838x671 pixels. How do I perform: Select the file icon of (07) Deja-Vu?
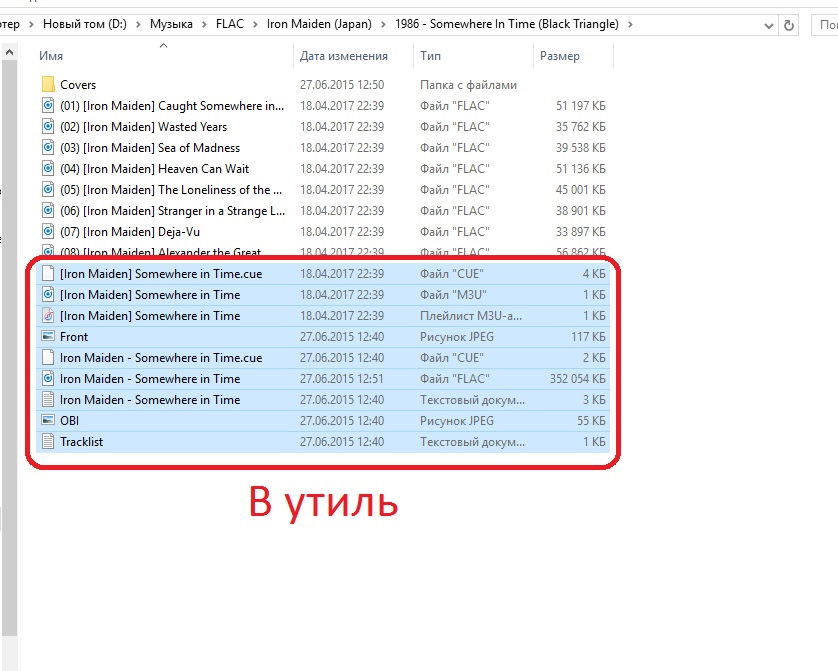click(x=48, y=231)
